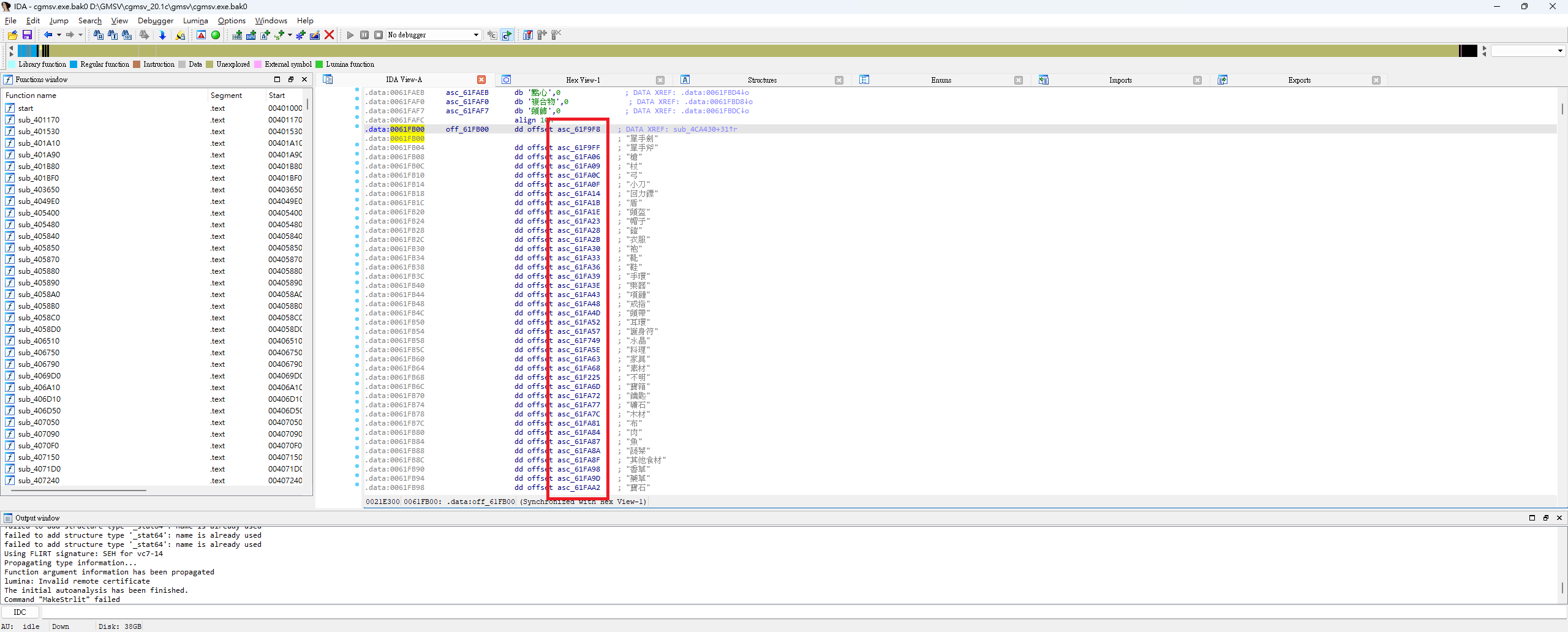Click the Library function legend swatch
Screen dimensions: 1568x632
point(12,64)
